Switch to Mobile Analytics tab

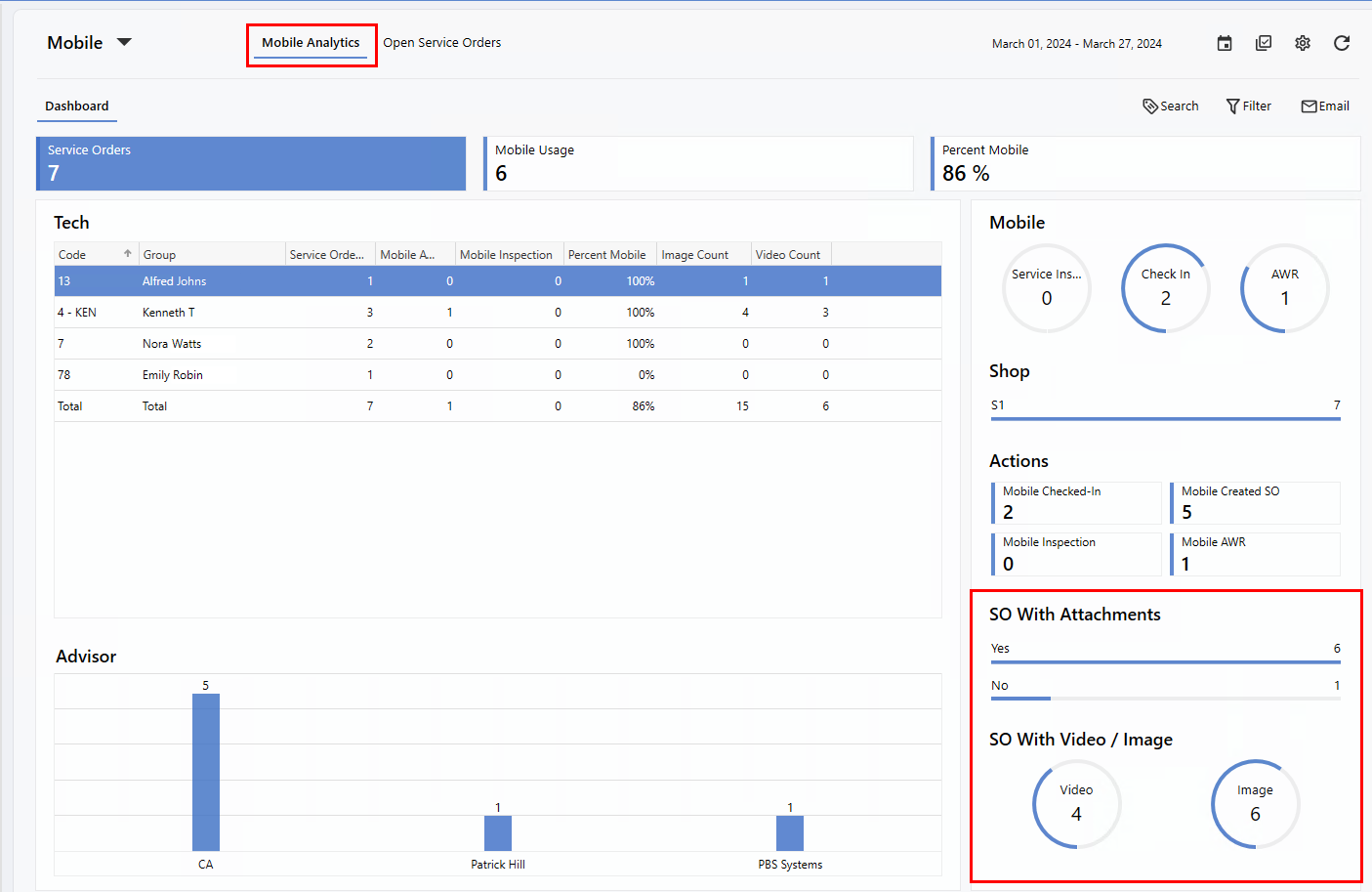click(x=311, y=43)
